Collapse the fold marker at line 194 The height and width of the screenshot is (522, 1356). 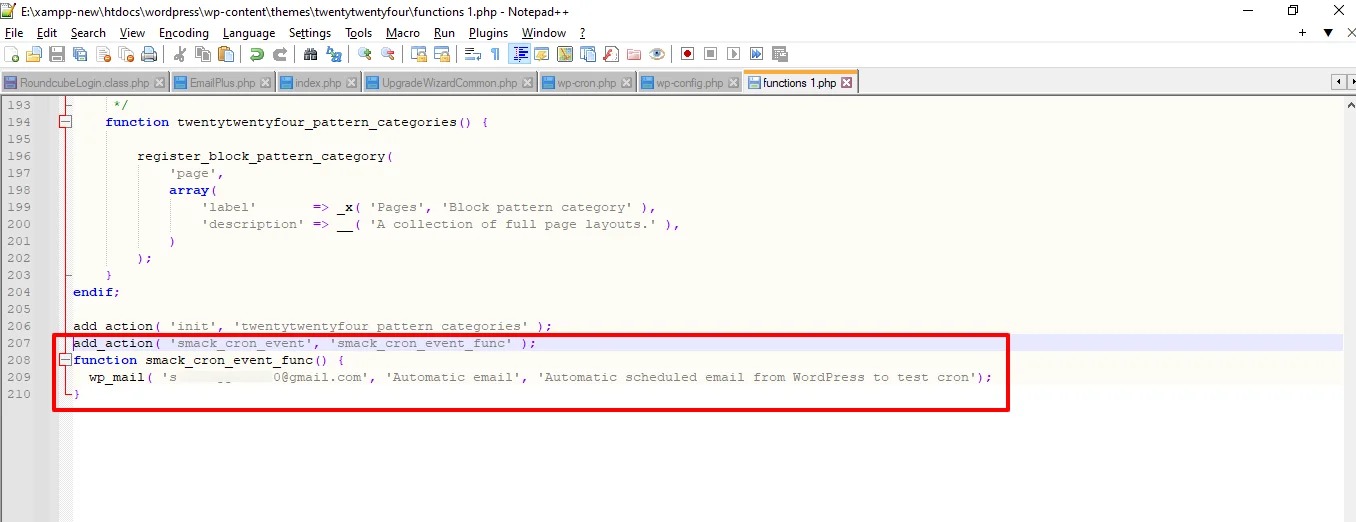[66, 122]
